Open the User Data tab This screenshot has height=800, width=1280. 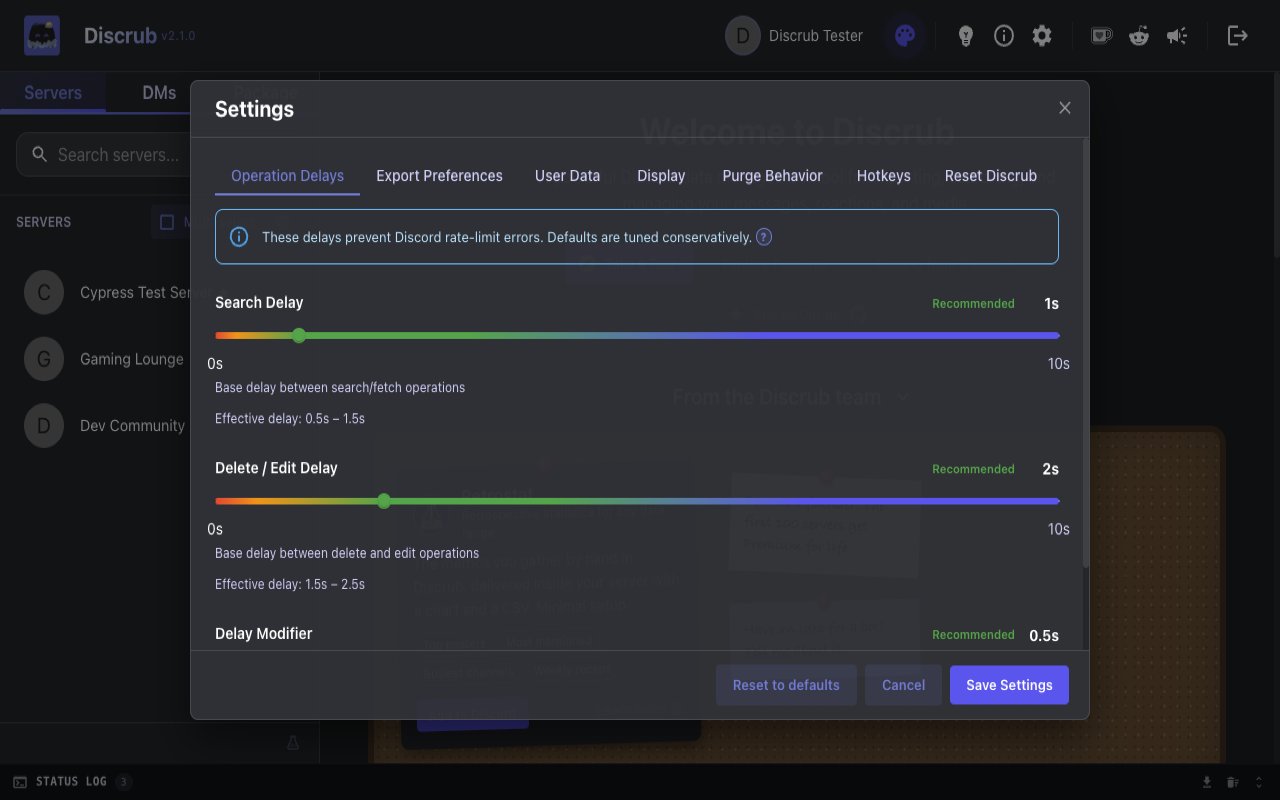[567, 176]
